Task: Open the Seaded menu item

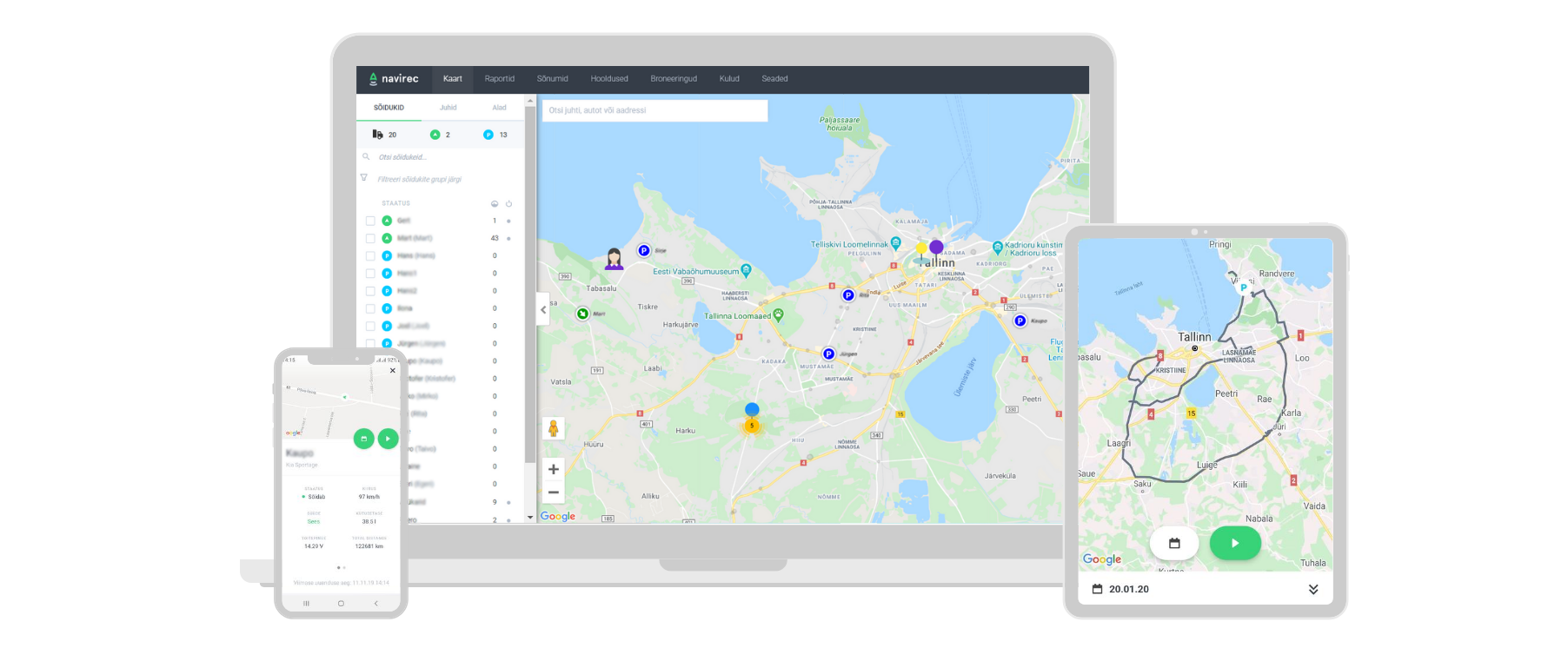Action: tap(774, 79)
